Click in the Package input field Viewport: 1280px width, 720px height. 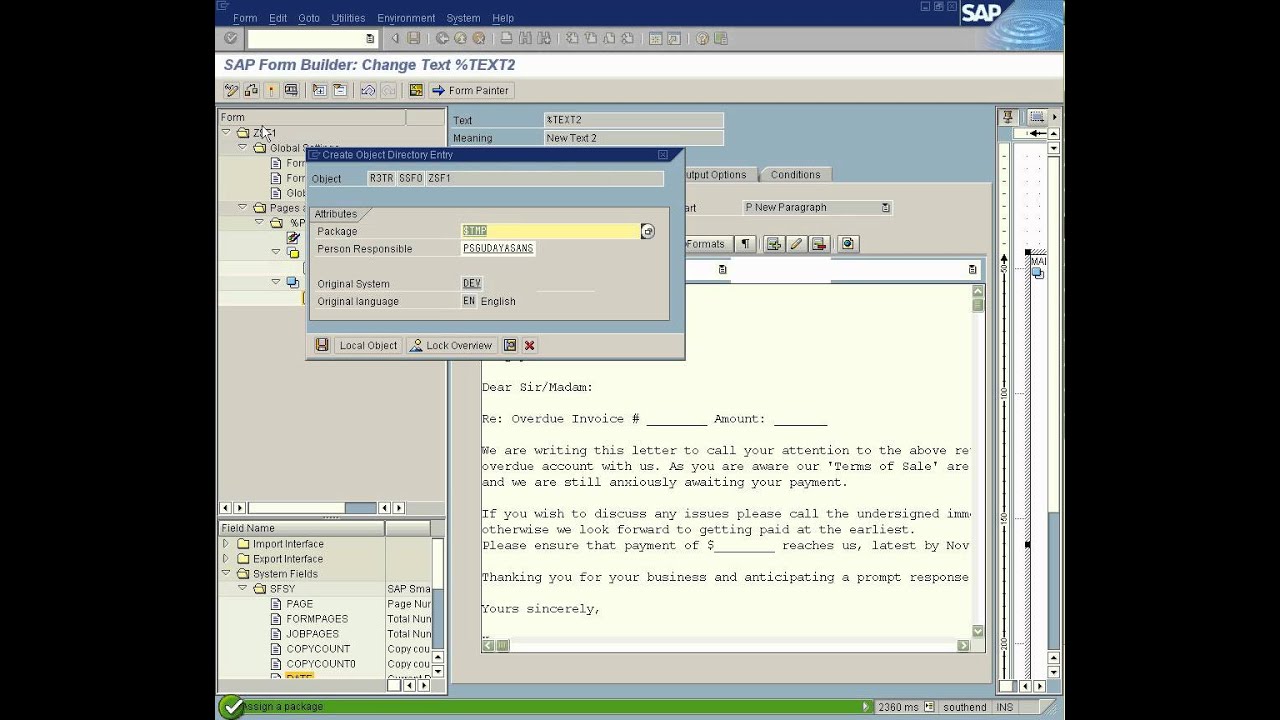click(550, 231)
